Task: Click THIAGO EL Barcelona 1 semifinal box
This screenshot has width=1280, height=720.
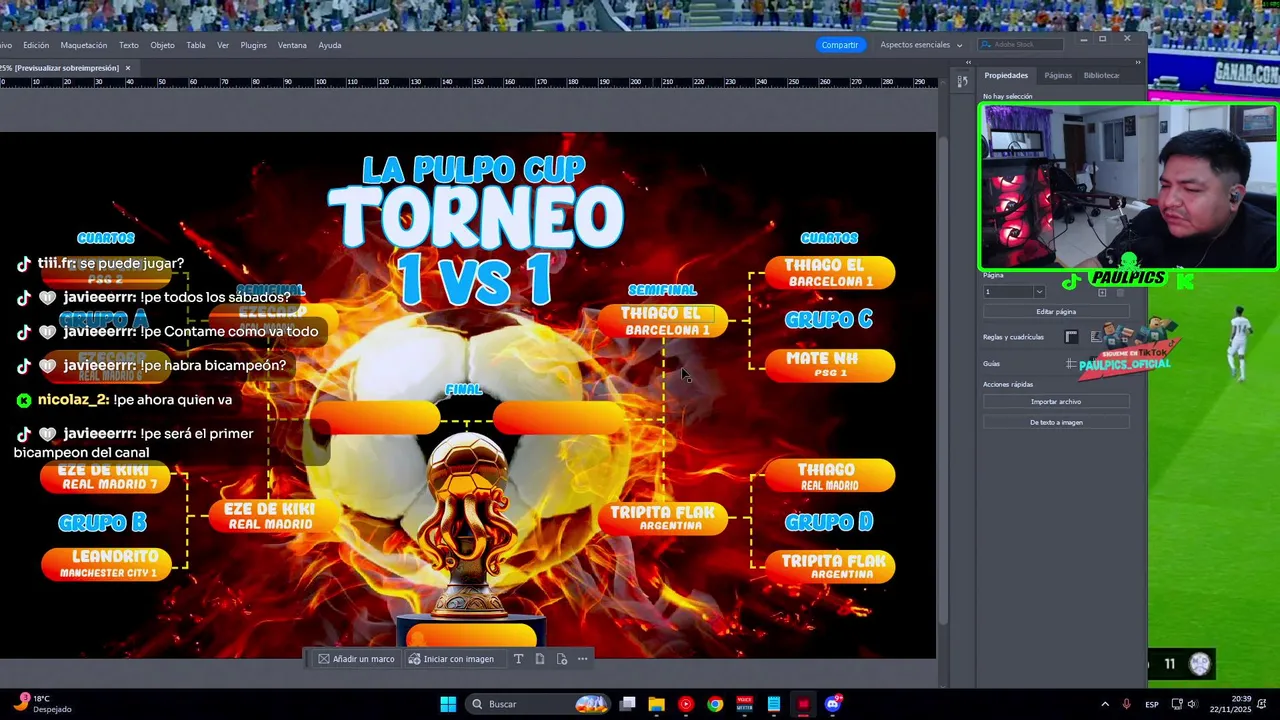Action: (x=662, y=321)
